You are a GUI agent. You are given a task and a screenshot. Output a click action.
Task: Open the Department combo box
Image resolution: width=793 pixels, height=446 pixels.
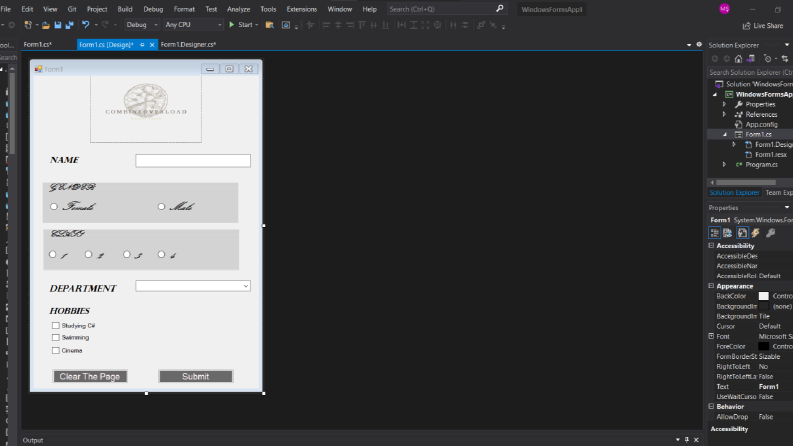tap(193, 286)
